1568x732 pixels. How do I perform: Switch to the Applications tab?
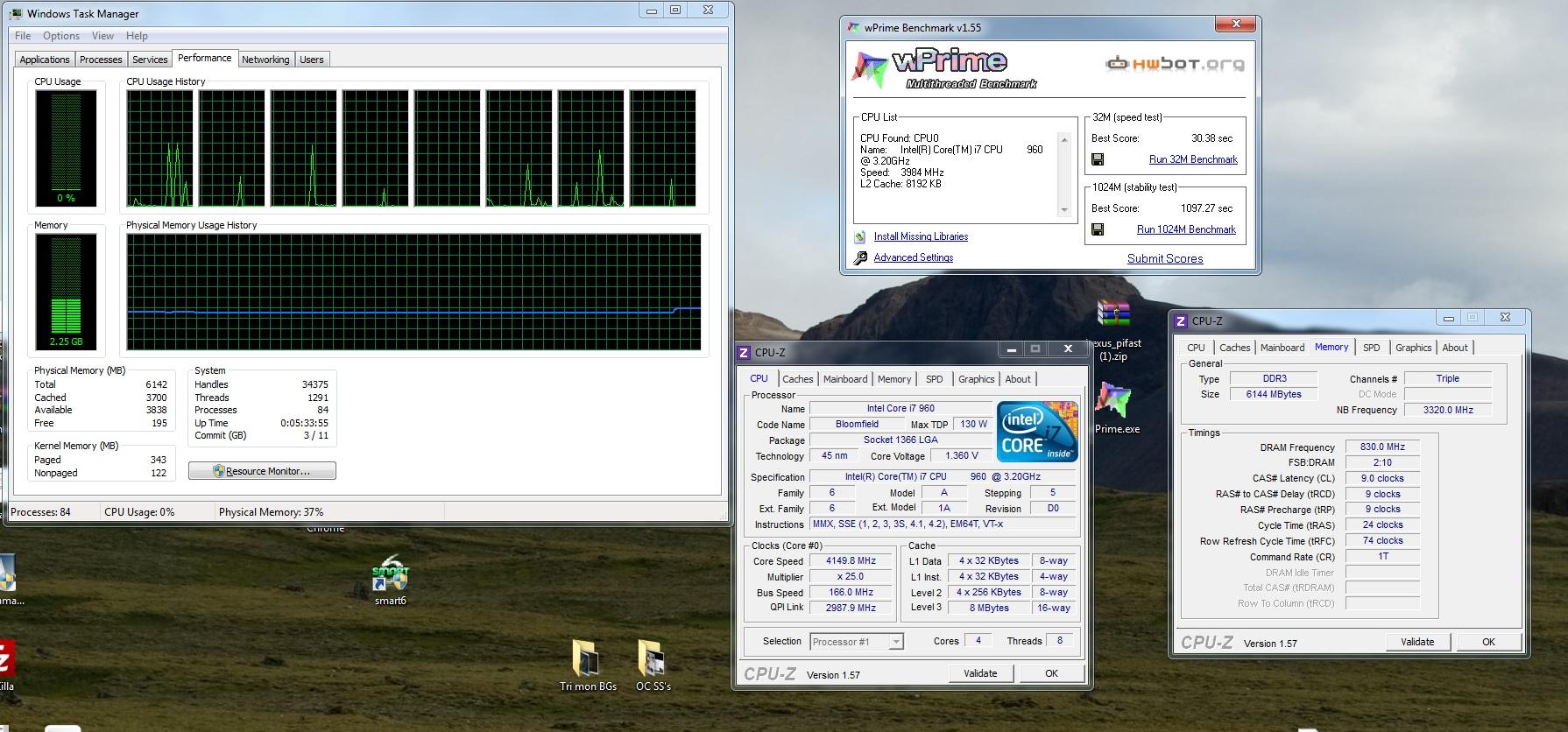pos(45,60)
